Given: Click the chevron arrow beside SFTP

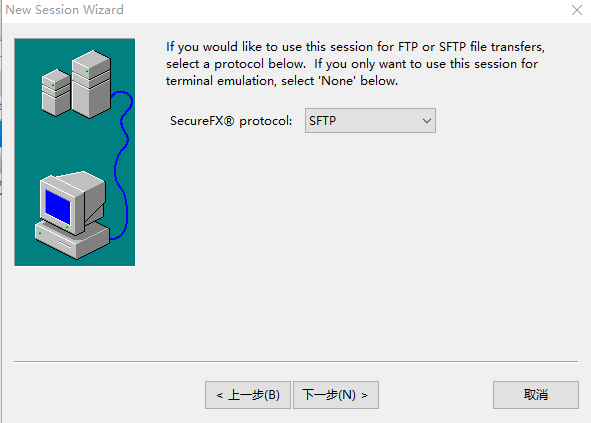Looking at the screenshot, I should coord(427,121).
